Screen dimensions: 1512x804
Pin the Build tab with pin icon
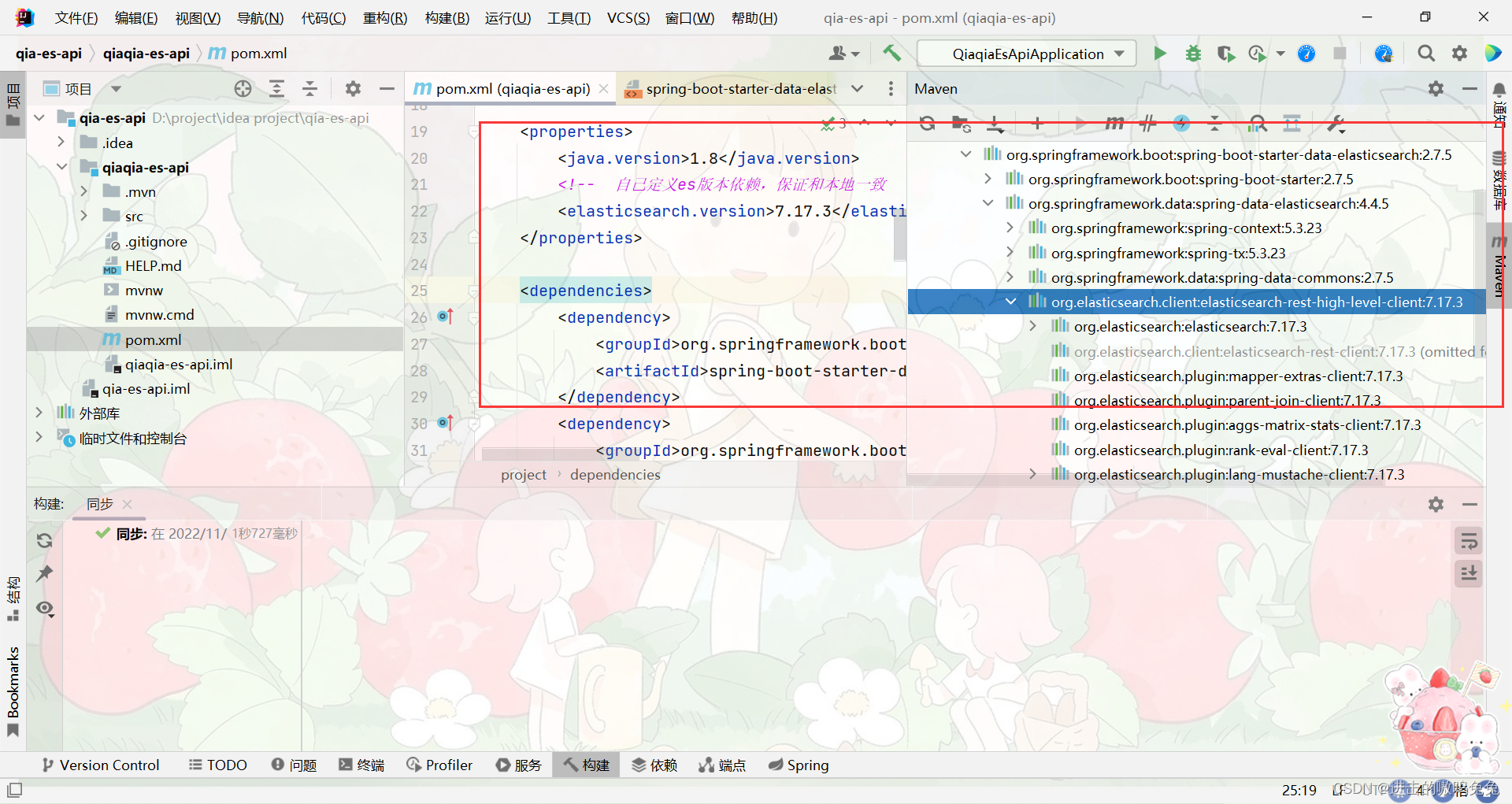(x=45, y=573)
